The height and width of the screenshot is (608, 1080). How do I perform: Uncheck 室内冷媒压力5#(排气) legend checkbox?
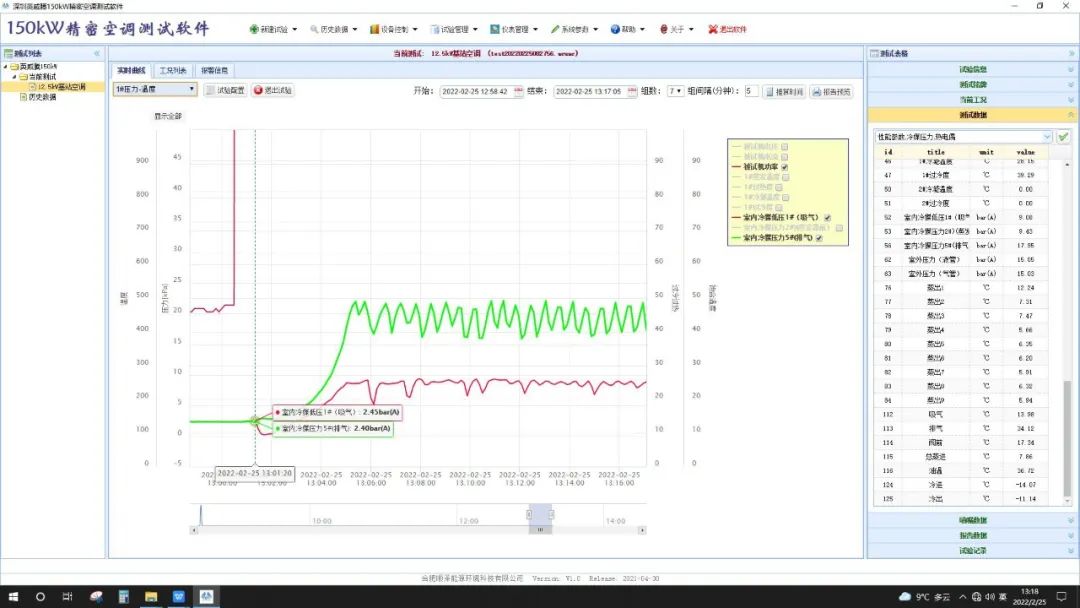[x=819, y=238]
